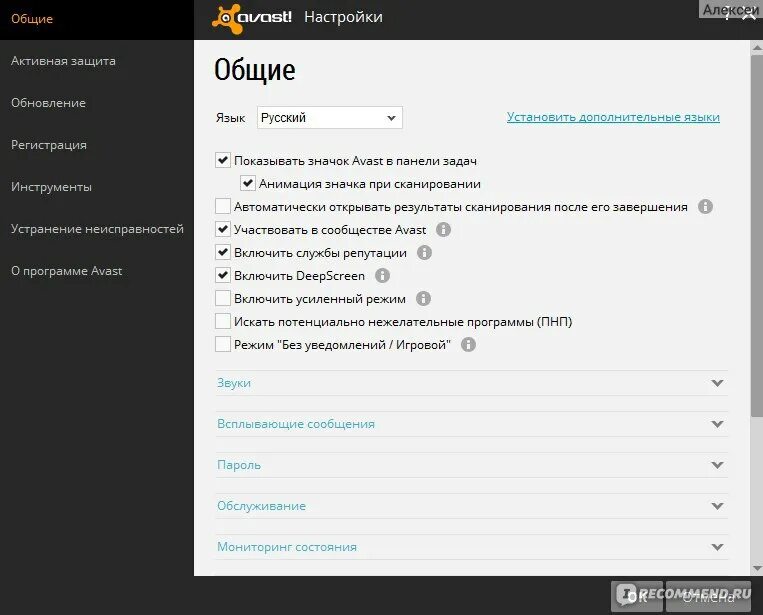Screen dimensions: 763x615
Task: Show info icon next to Avast community option
Action: pyautogui.click(x=443, y=230)
